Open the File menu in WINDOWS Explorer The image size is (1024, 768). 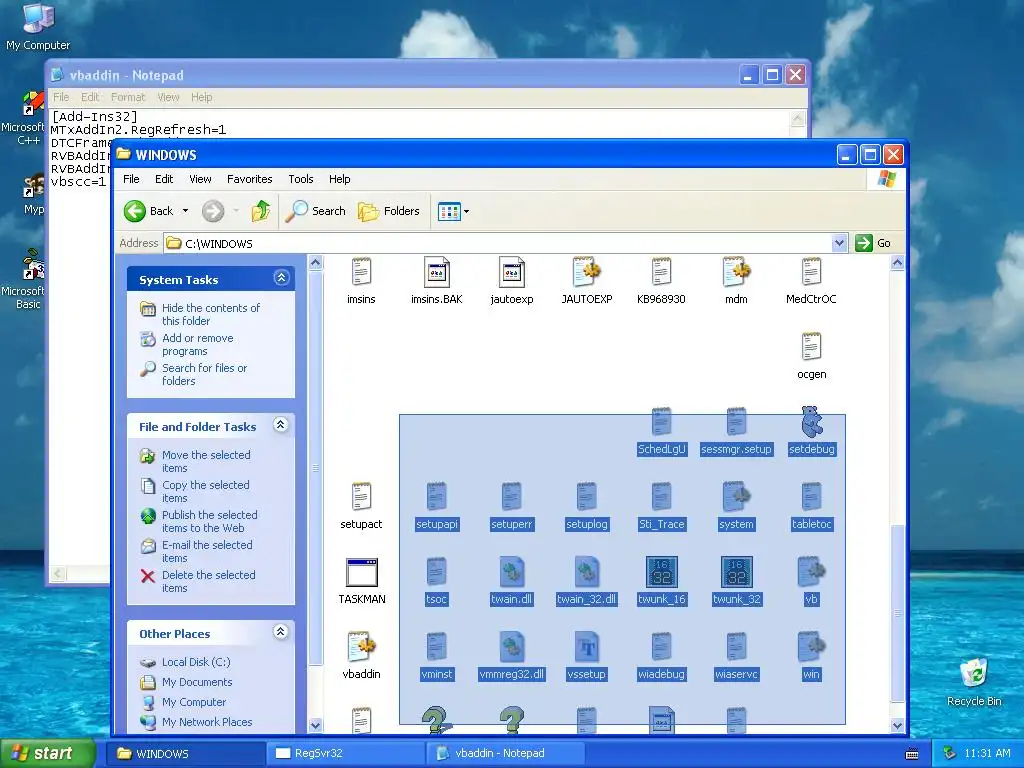131,179
